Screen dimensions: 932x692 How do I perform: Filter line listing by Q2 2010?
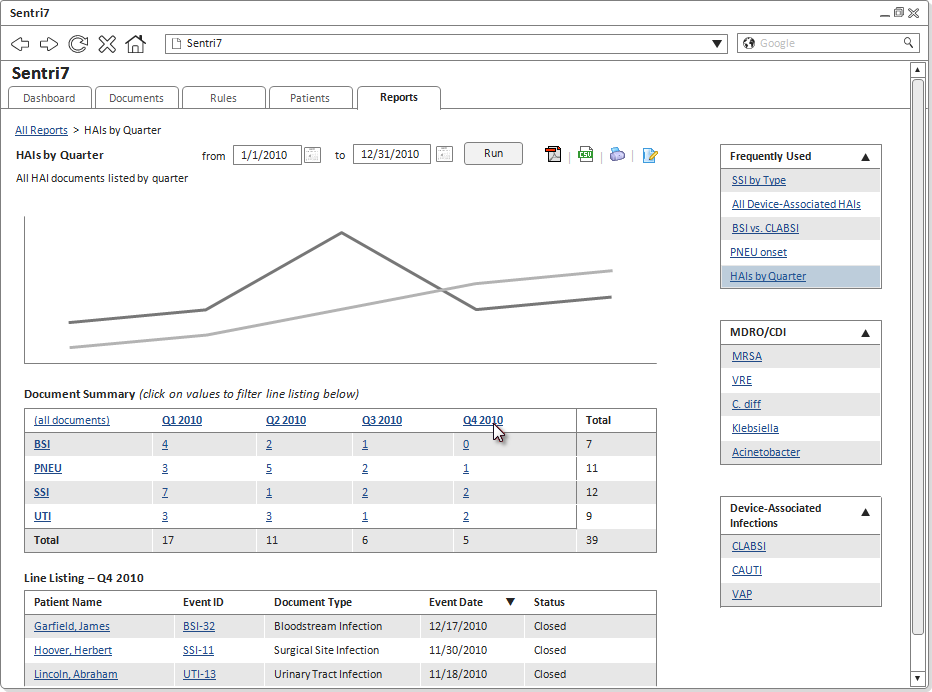286,420
